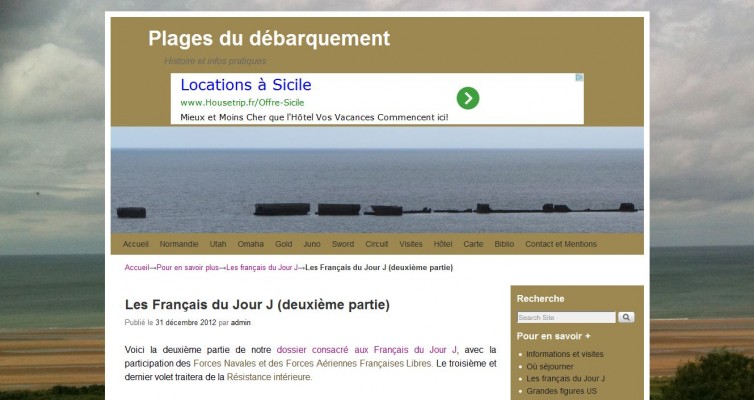Click the 31 décembre 2012 date link
The image size is (754, 400).
186,323
